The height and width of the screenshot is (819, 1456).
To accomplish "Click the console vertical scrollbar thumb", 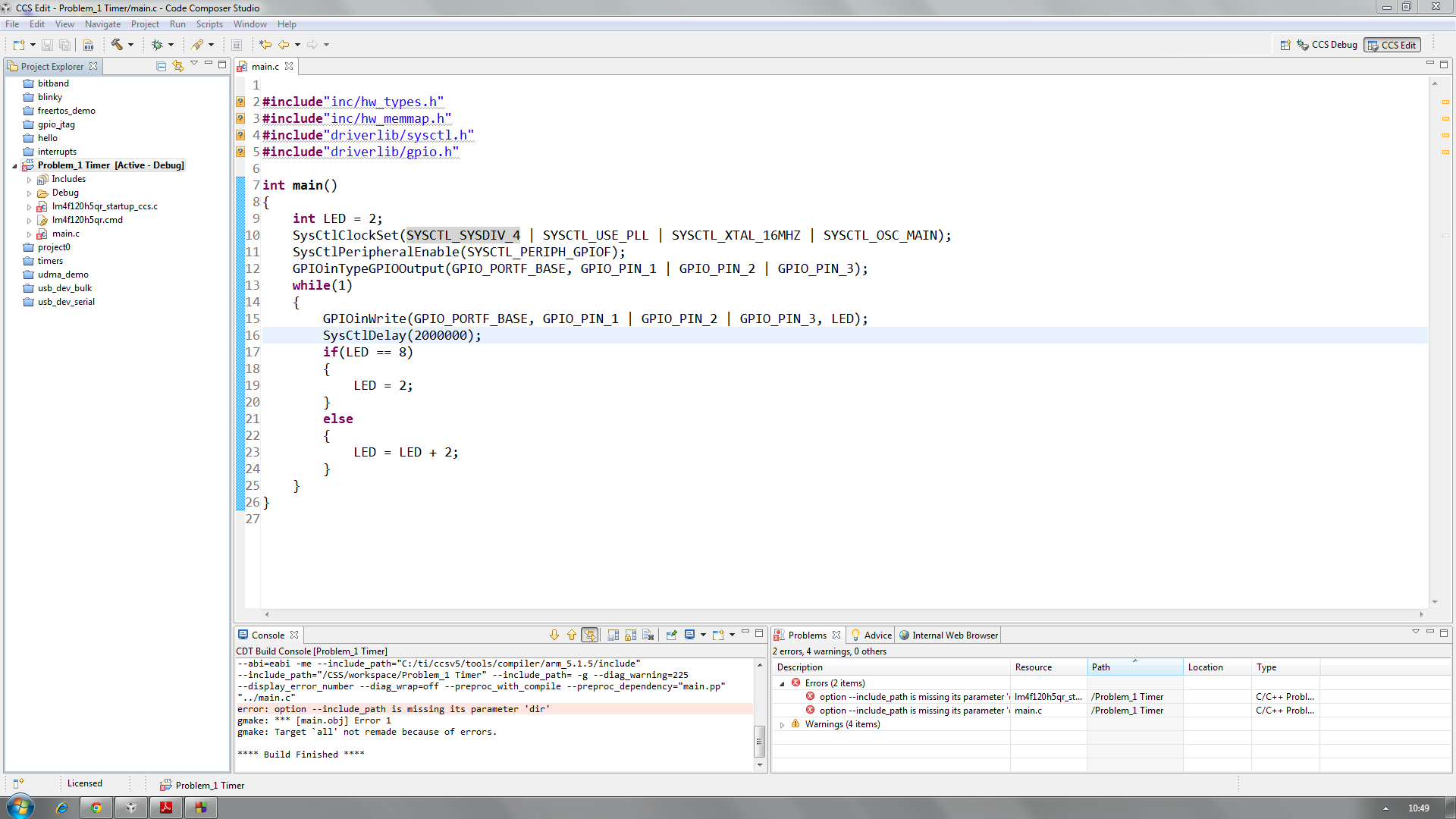I will pos(759,742).
